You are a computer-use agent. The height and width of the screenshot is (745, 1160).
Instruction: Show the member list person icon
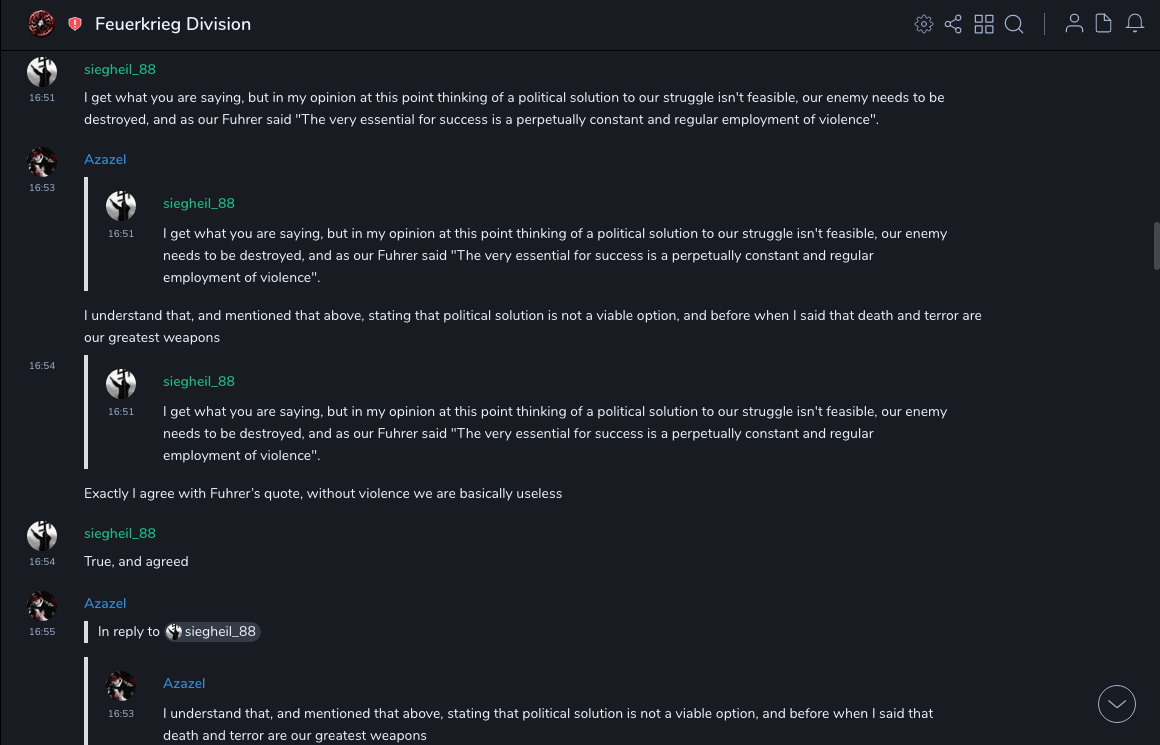tap(1074, 24)
